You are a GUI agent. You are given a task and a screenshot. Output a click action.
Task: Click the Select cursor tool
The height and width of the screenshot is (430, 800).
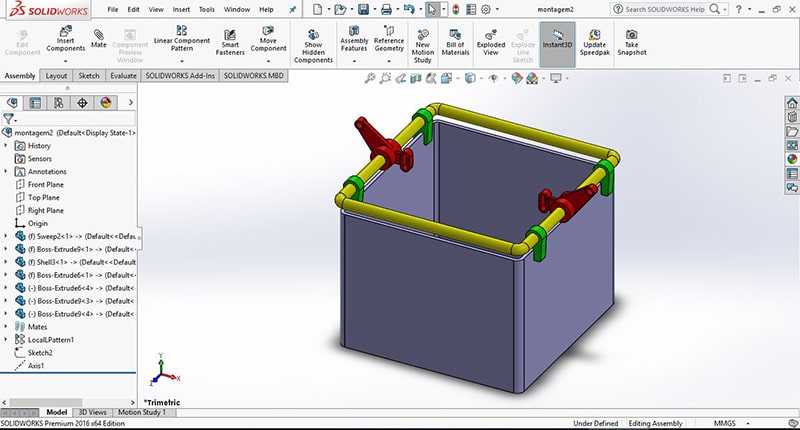(432, 9)
